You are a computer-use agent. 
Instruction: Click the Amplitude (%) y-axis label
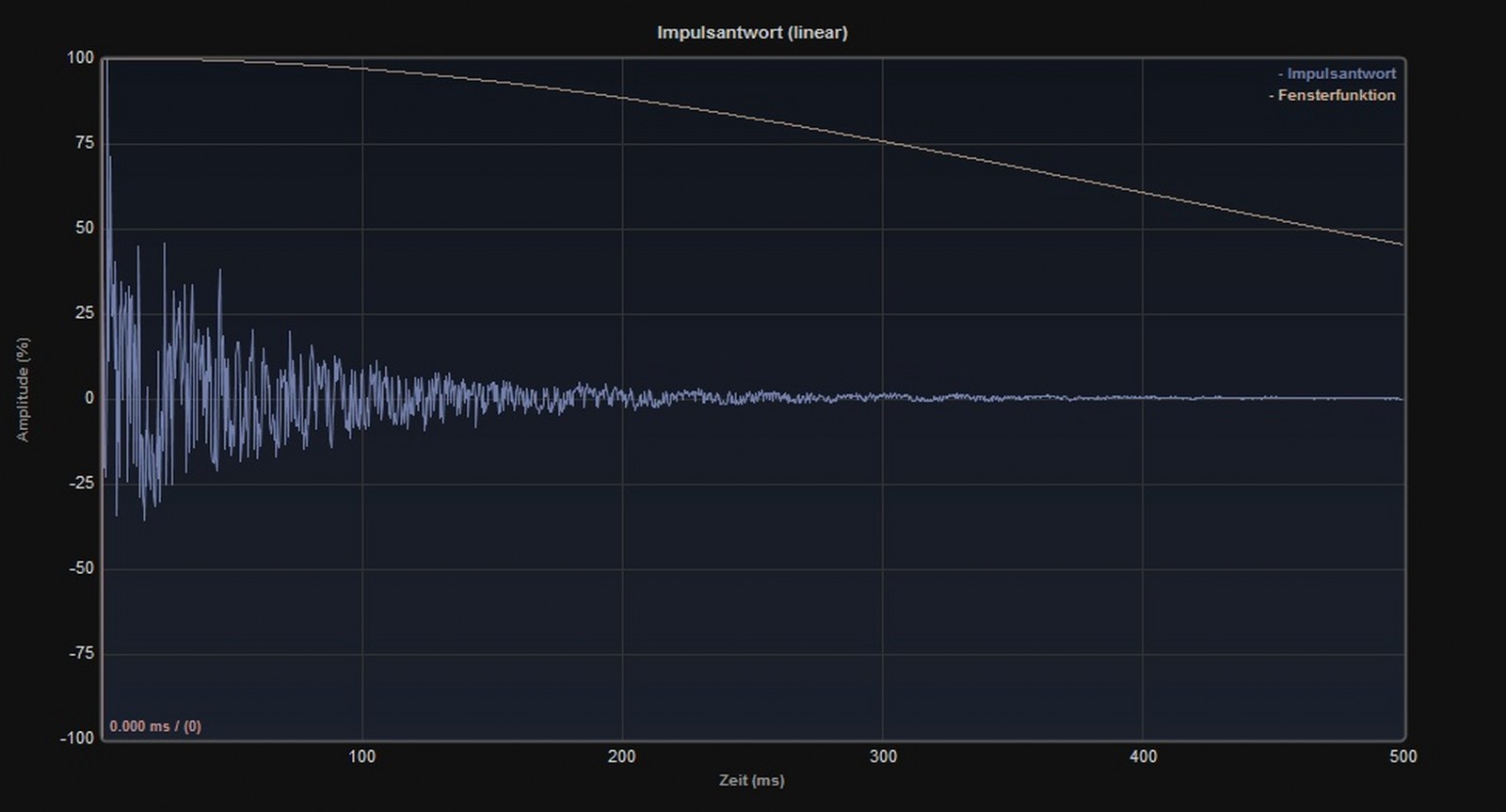23,390
